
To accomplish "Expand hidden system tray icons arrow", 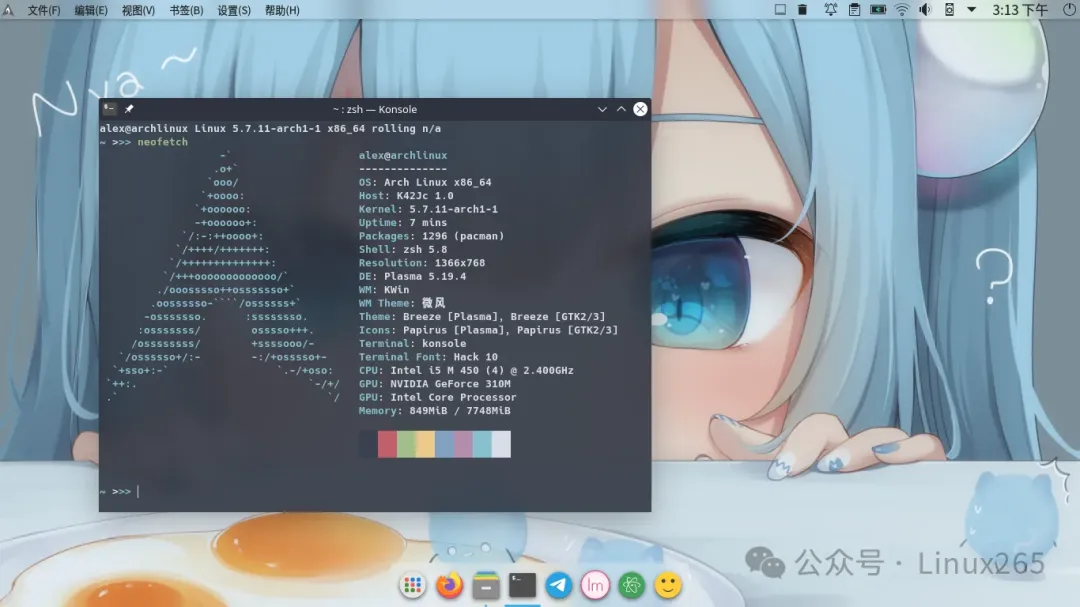I will tap(971, 10).
